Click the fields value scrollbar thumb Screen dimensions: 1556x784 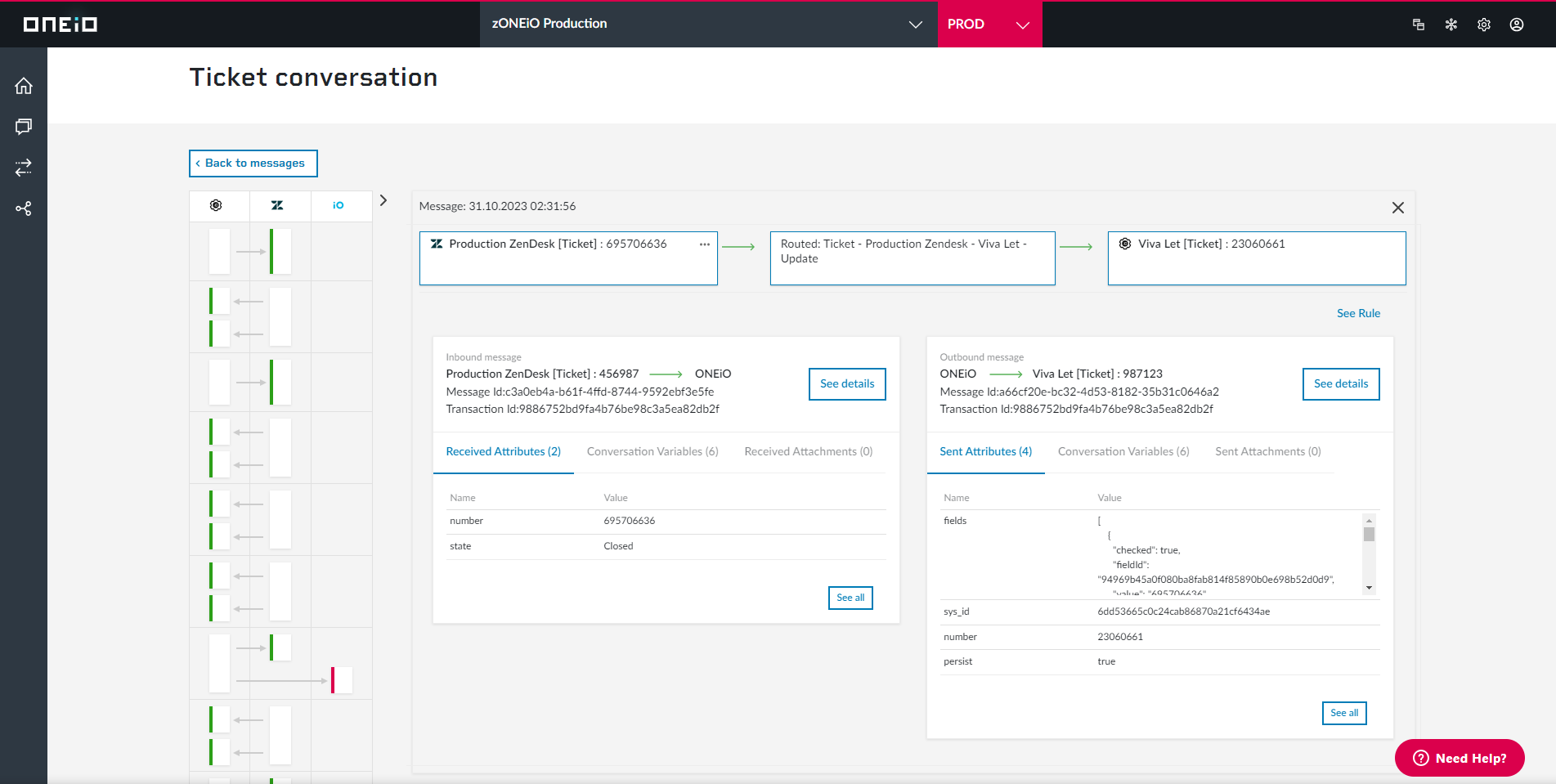click(1369, 534)
